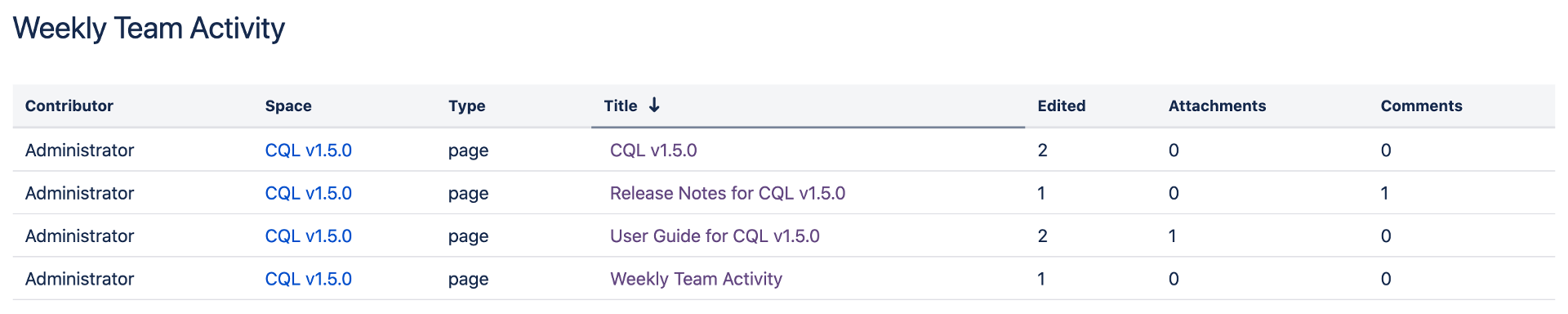
Task: Sort table by Space column header
Action: tap(288, 105)
